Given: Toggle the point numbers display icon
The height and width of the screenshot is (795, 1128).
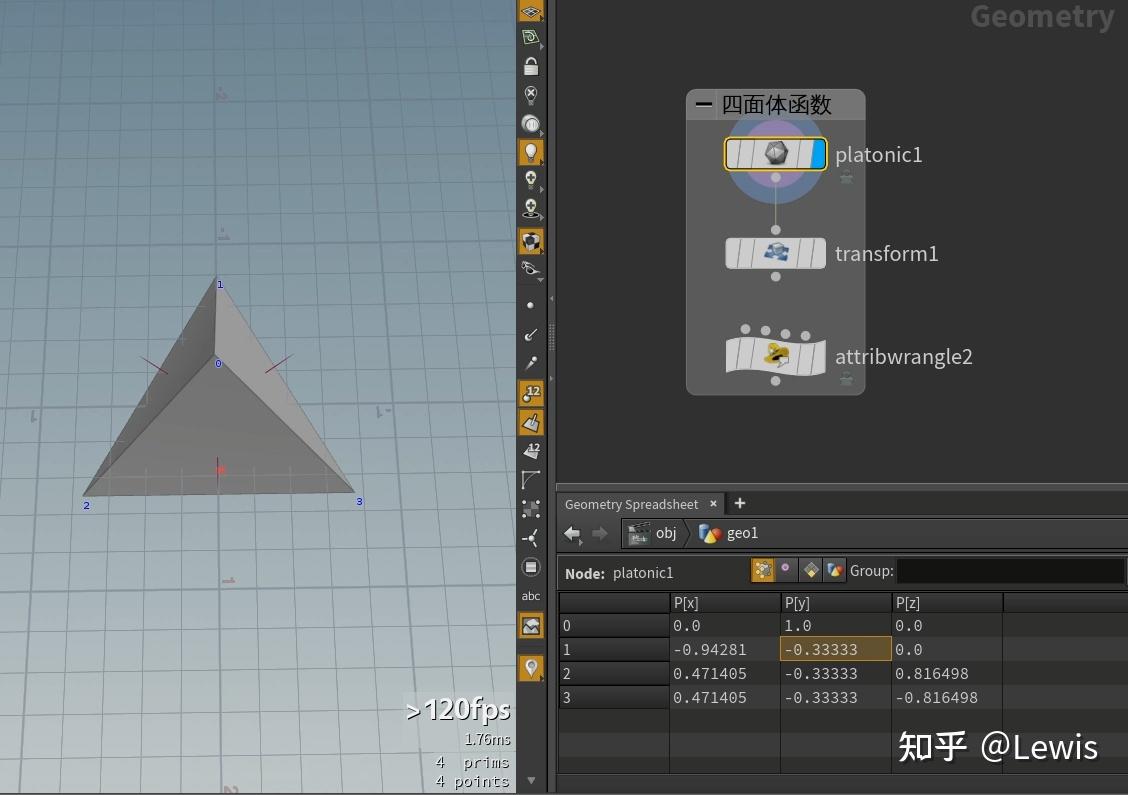Looking at the screenshot, I should (x=531, y=393).
